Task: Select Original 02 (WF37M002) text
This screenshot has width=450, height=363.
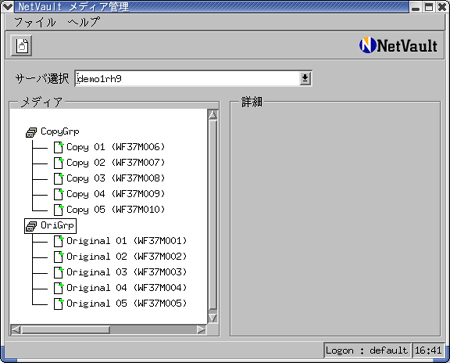Action: pyautogui.click(x=127, y=257)
